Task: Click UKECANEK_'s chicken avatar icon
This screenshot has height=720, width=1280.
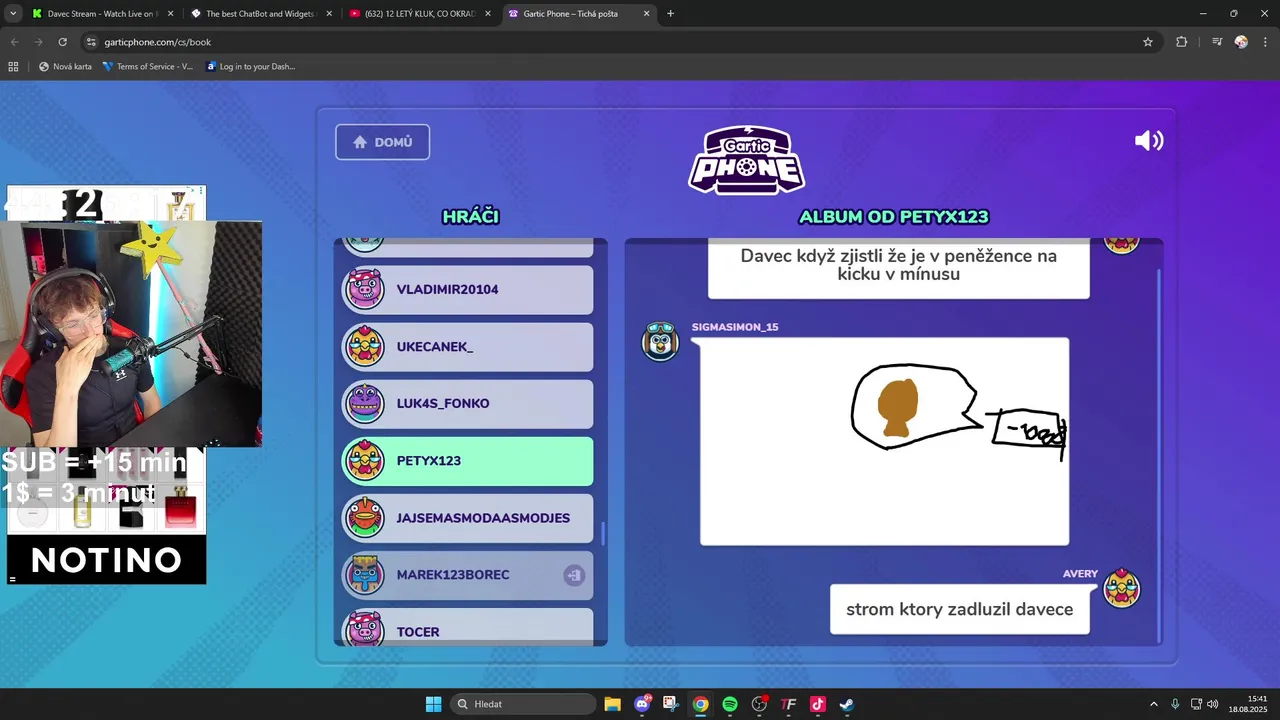Action: [x=365, y=347]
